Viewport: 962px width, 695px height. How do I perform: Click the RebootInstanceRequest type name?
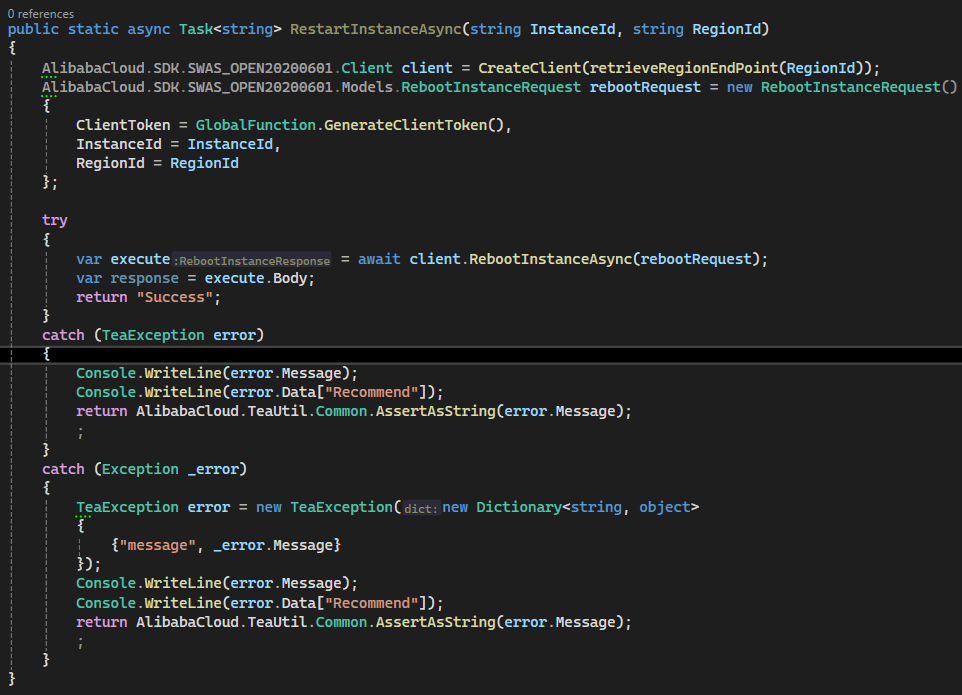point(491,87)
